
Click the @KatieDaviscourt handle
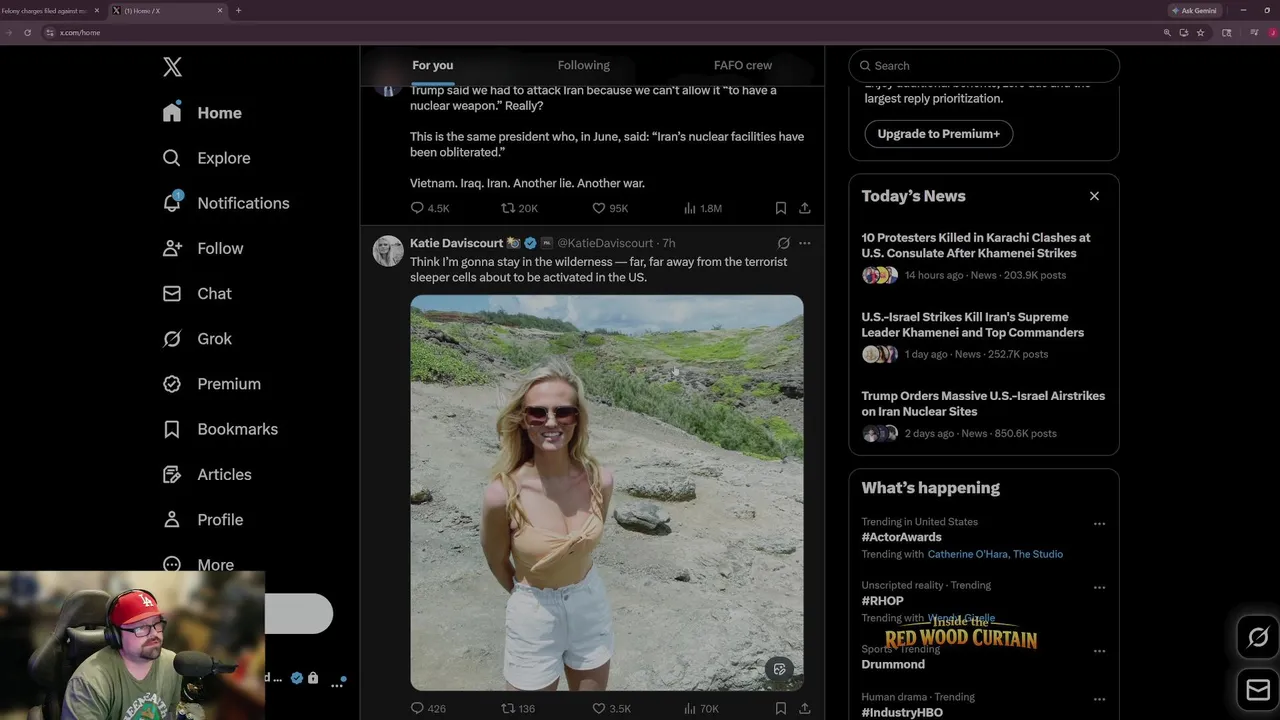coord(605,243)
